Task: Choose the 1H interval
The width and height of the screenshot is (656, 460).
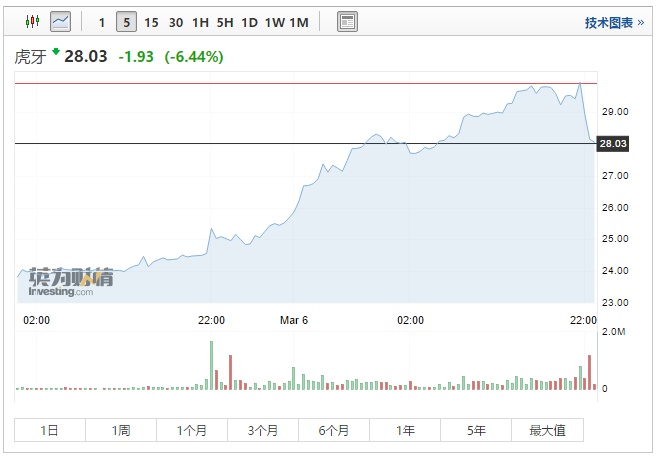Action: tap(201, 22)
